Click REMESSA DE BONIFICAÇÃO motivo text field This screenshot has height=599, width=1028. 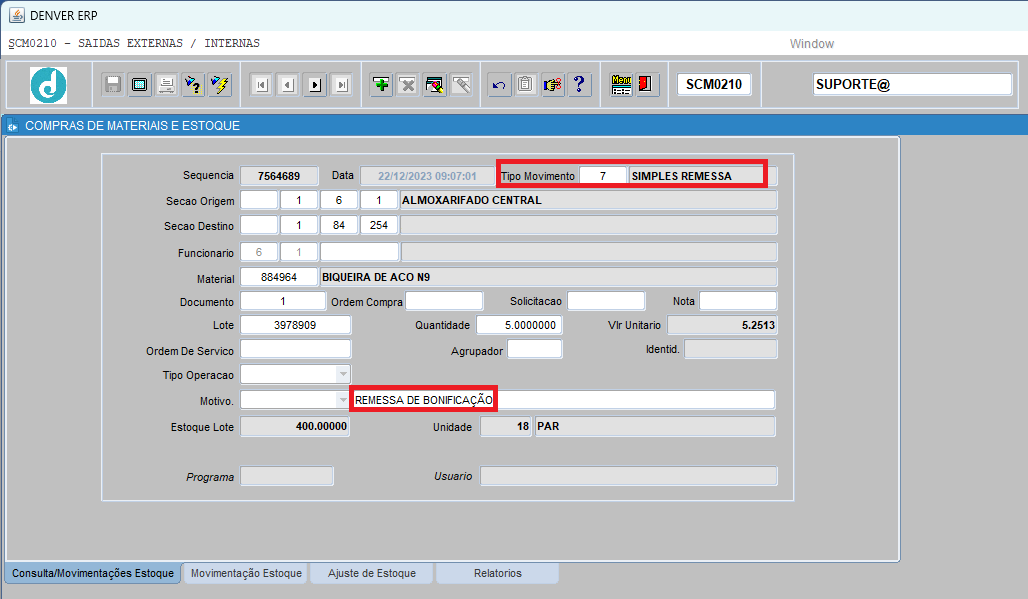[563, 399]
